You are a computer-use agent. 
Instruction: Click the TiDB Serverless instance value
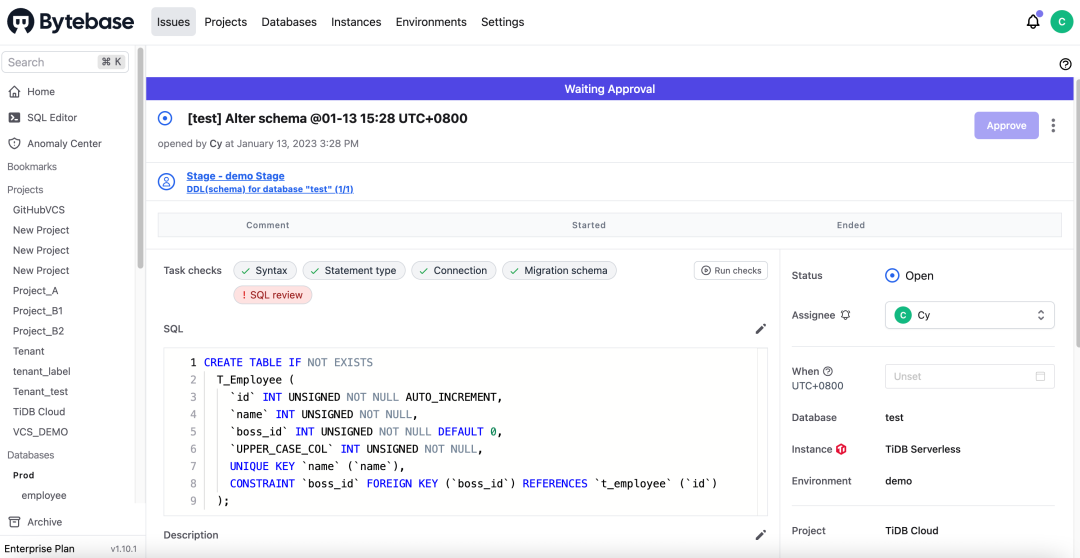pos(922,449)
